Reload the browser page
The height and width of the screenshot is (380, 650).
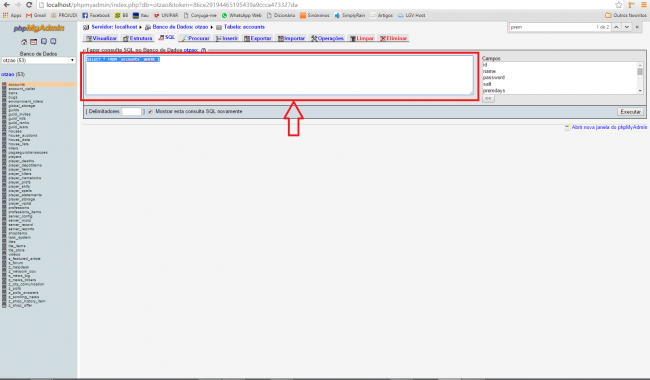tap(29, 5)
